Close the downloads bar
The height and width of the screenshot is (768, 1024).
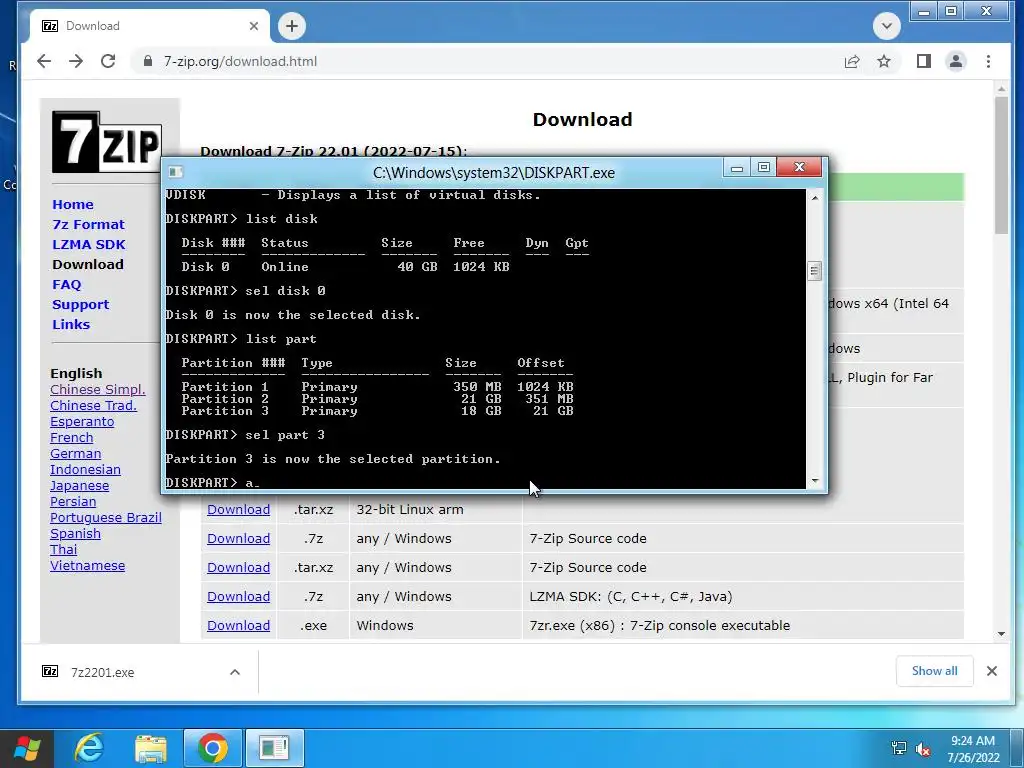(991, 671)
